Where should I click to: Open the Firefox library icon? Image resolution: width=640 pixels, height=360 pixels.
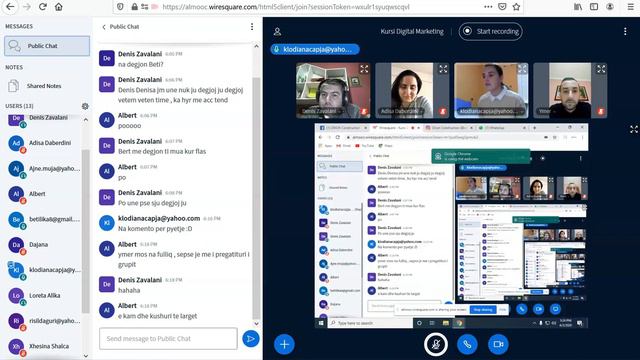point(578,7)
